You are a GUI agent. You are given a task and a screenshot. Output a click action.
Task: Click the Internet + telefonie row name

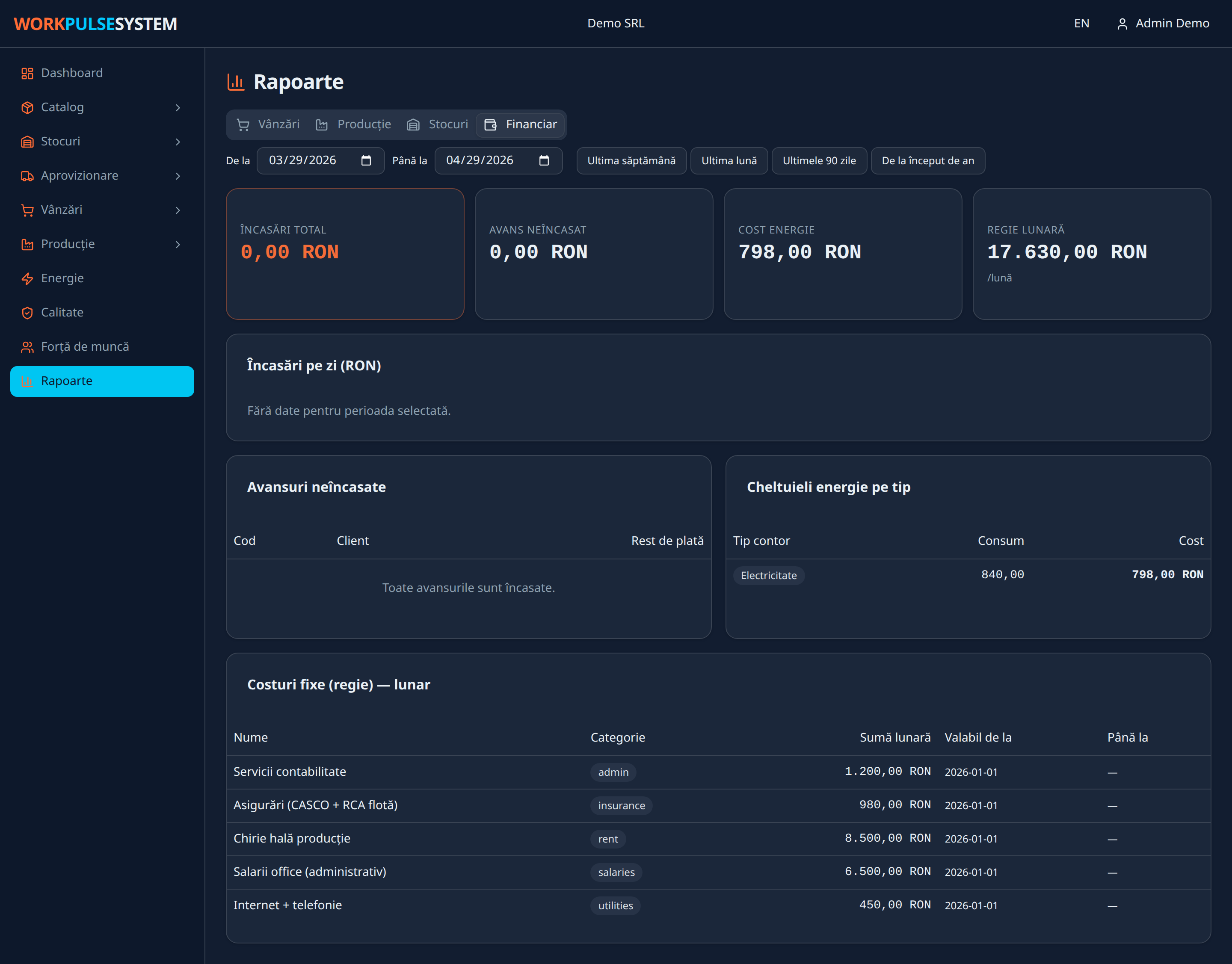287,905
